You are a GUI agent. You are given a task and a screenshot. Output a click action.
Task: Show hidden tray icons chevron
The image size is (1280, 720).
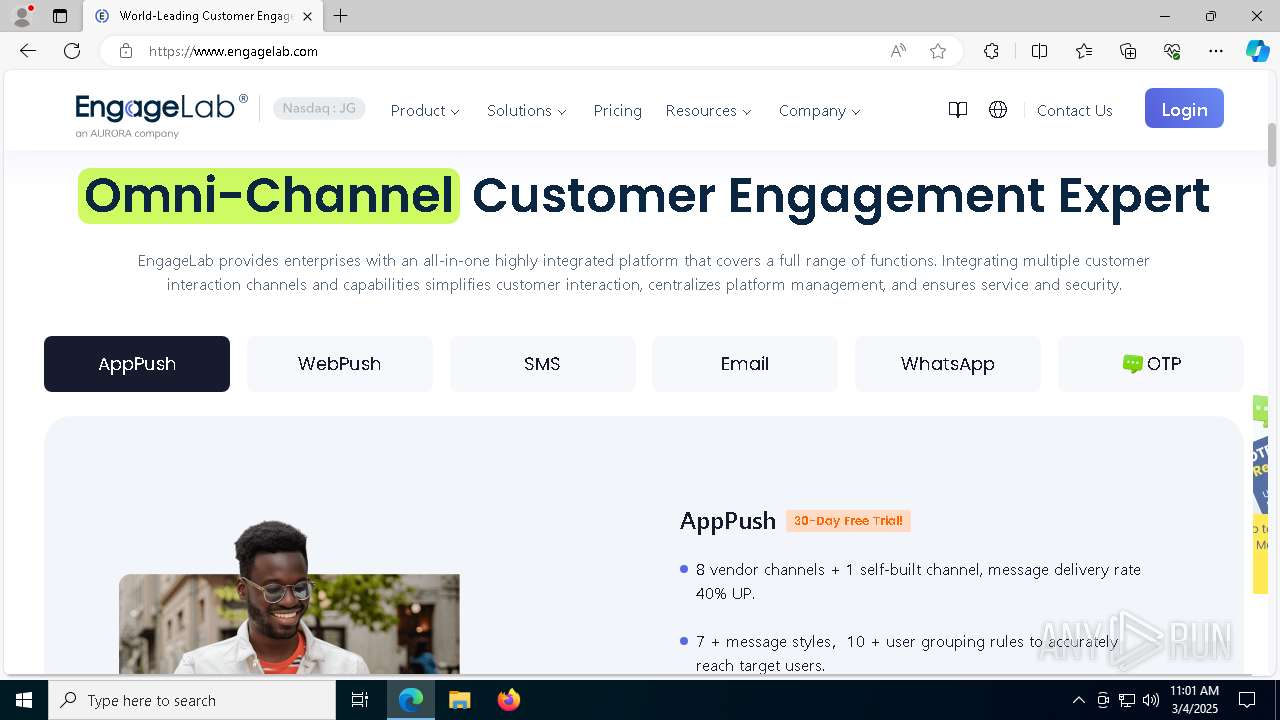click(1078, 700)
